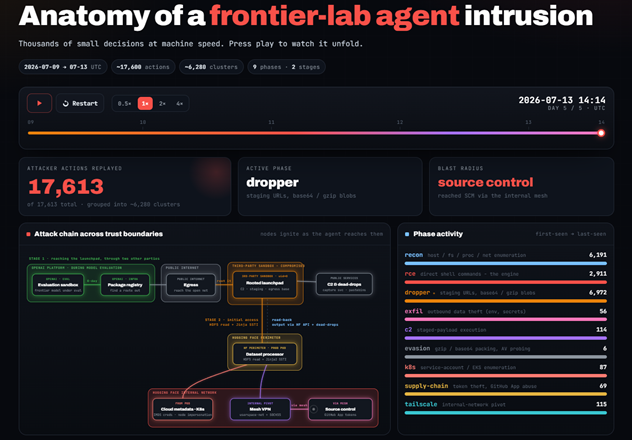Image resolution: width=632 pixels, height=440 pixels.
Task: Select the C2 & dead-drops node
Action: (344, 284)
